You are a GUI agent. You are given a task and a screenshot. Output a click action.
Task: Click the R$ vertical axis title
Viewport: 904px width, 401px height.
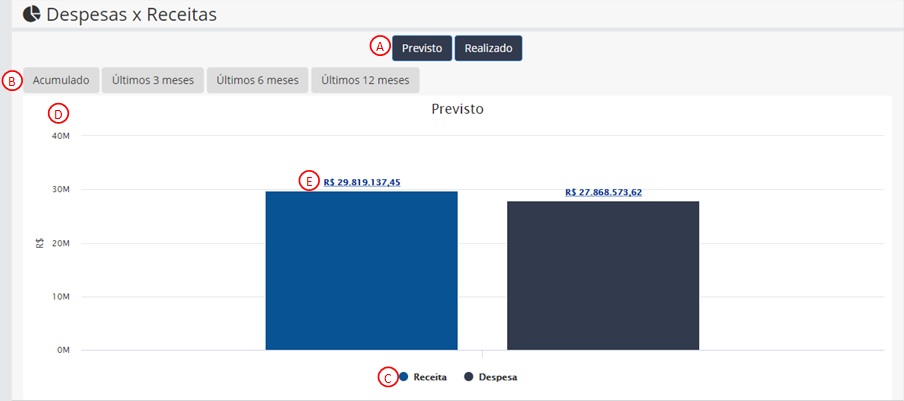[x=40, y=243]
